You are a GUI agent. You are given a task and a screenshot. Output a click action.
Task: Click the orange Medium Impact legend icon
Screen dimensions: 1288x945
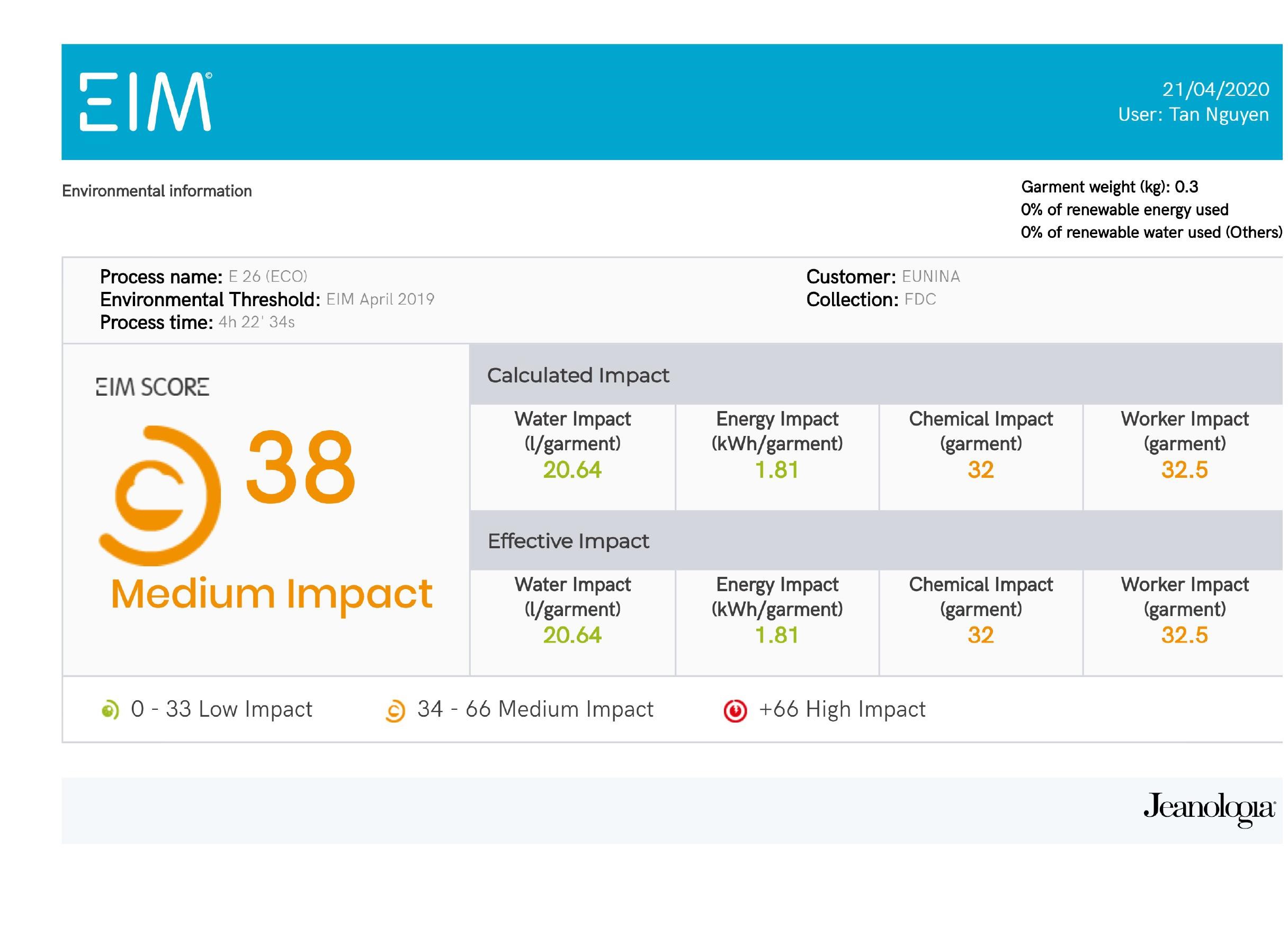click(395, 711)
